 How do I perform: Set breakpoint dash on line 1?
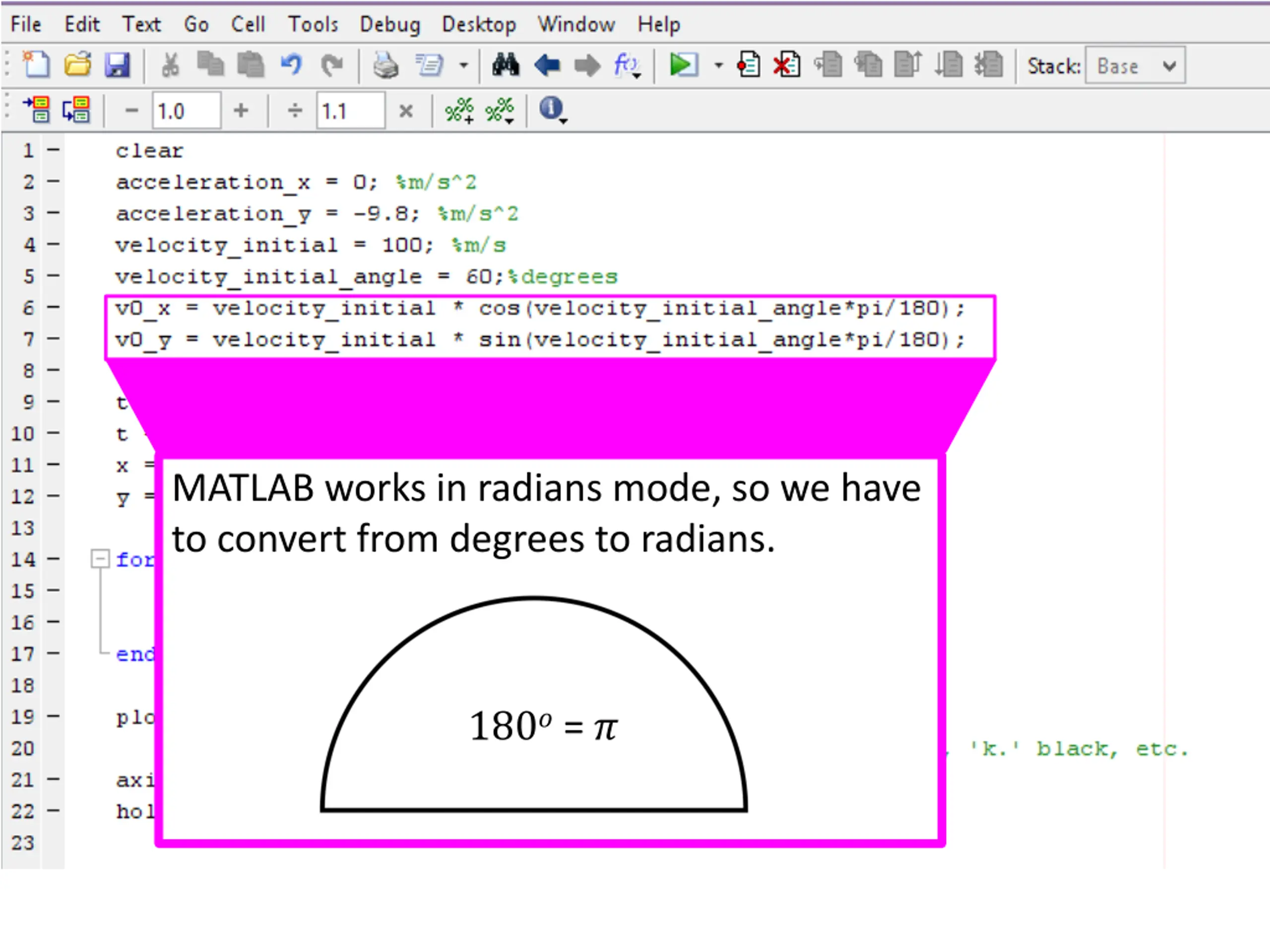(54, 150)
